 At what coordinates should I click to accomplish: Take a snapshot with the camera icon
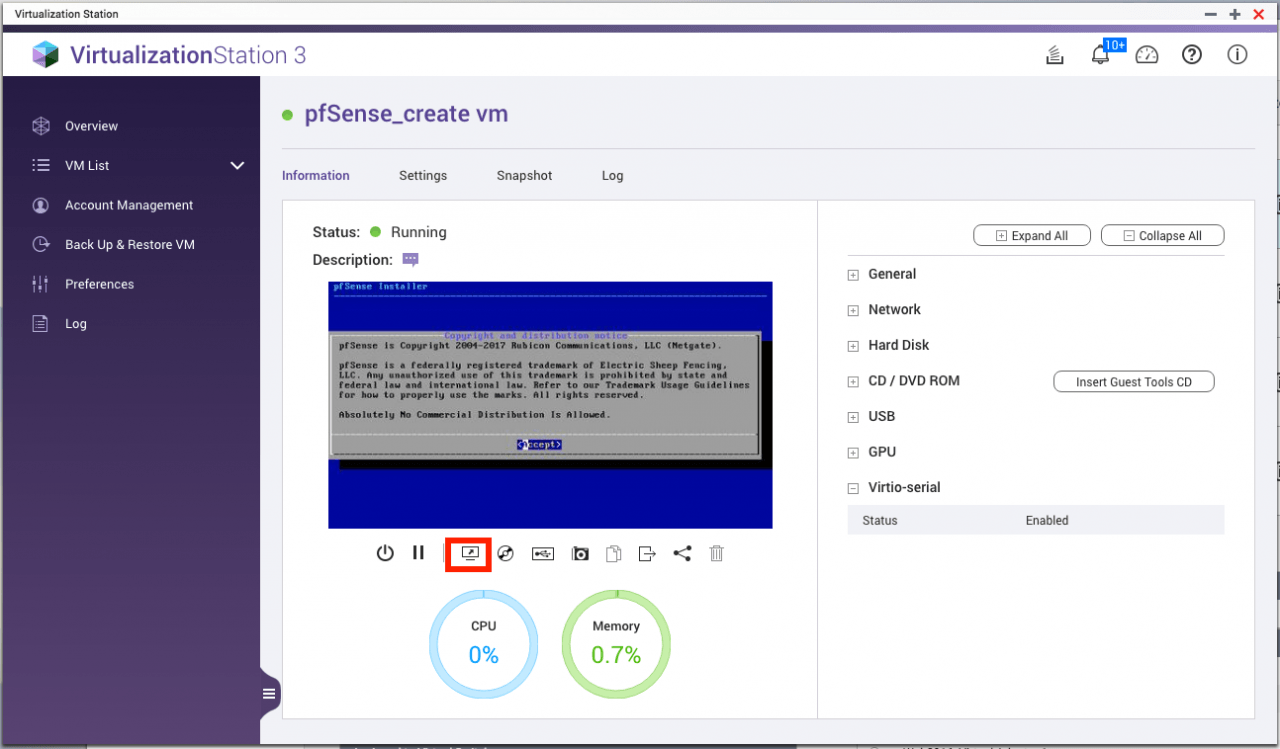point(580,553)
